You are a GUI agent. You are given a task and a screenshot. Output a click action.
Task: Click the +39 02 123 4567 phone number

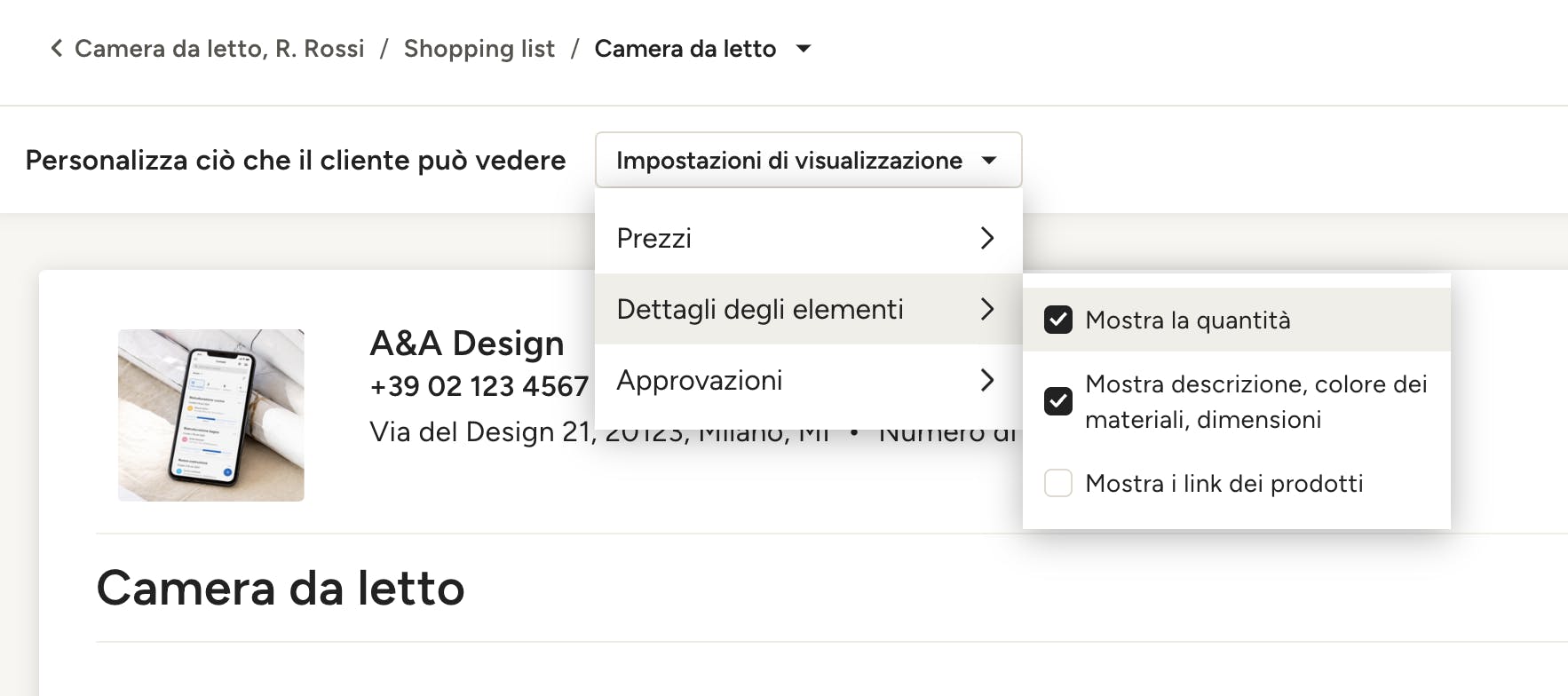tap(479, 386)
